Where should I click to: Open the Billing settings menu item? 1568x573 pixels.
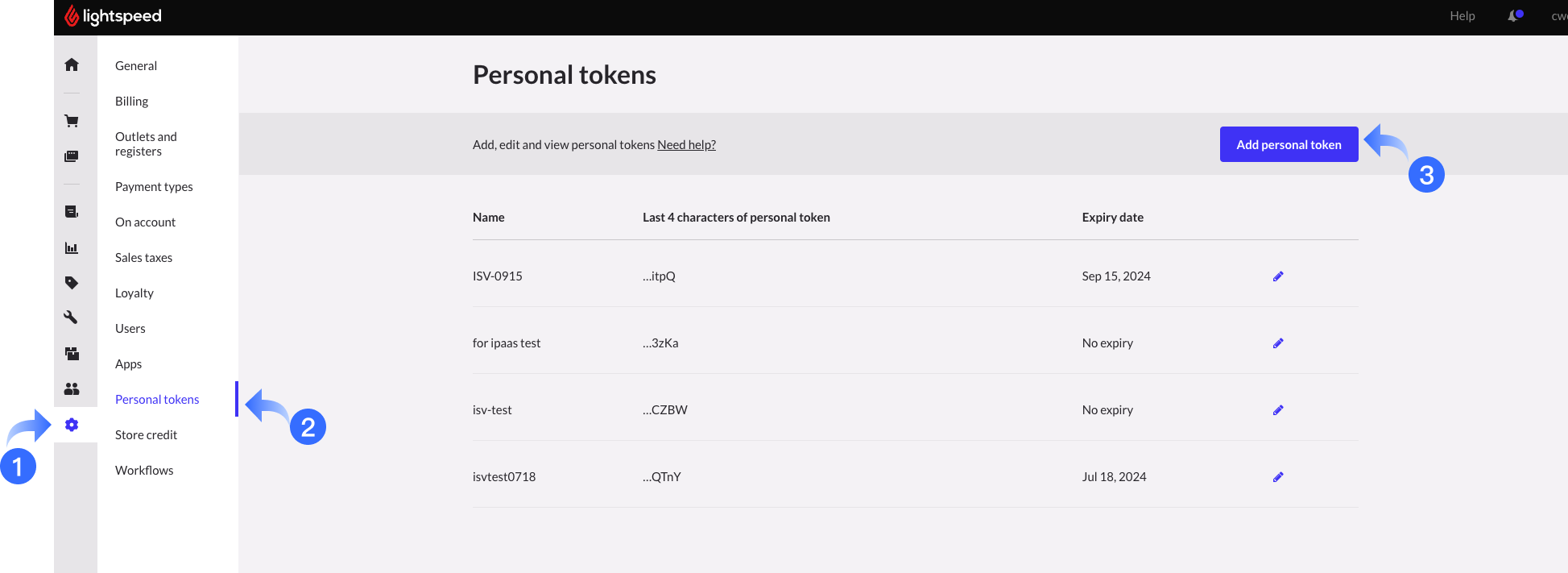point(132,102)
